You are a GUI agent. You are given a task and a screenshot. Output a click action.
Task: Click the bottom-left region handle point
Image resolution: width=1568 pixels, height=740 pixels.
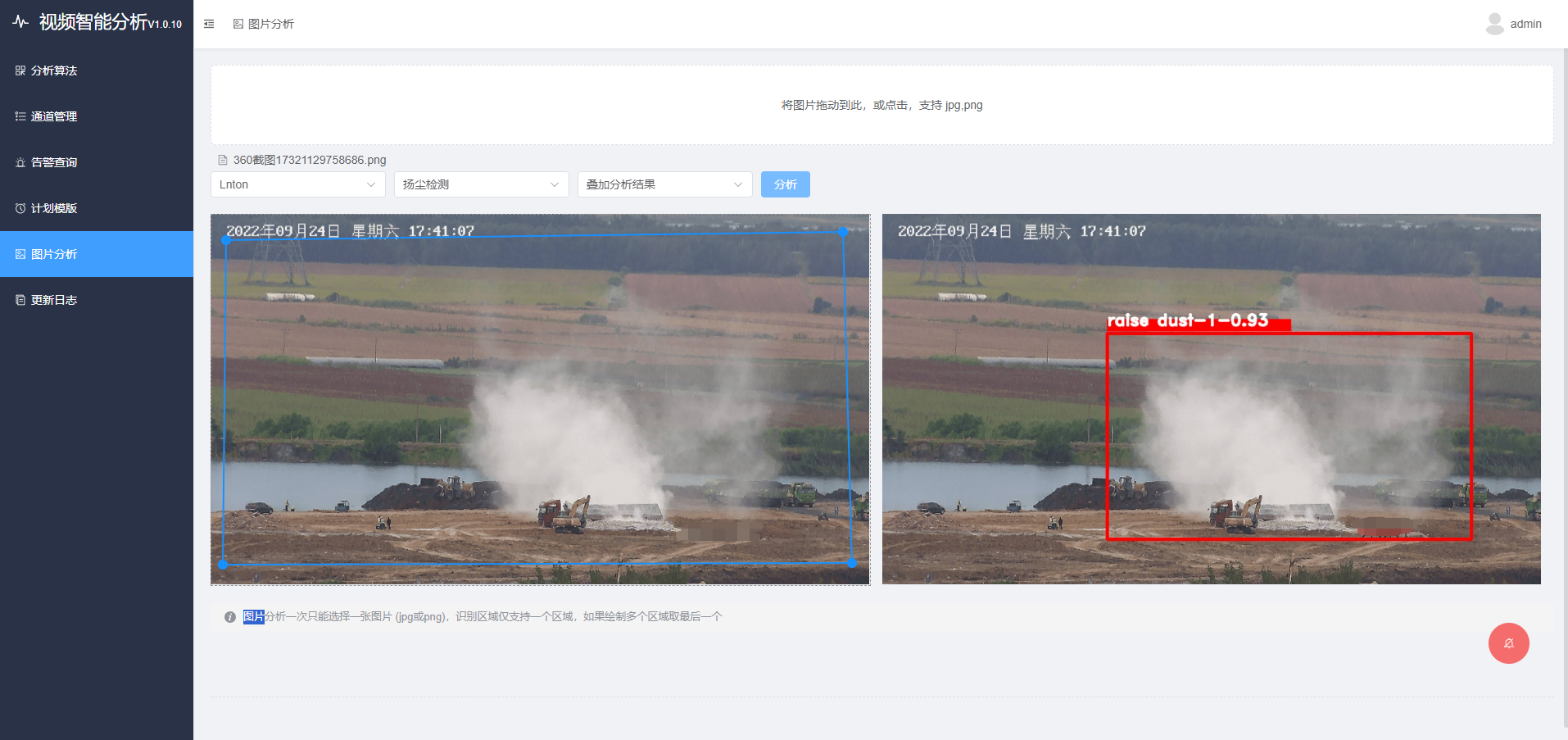click(223, 565)
